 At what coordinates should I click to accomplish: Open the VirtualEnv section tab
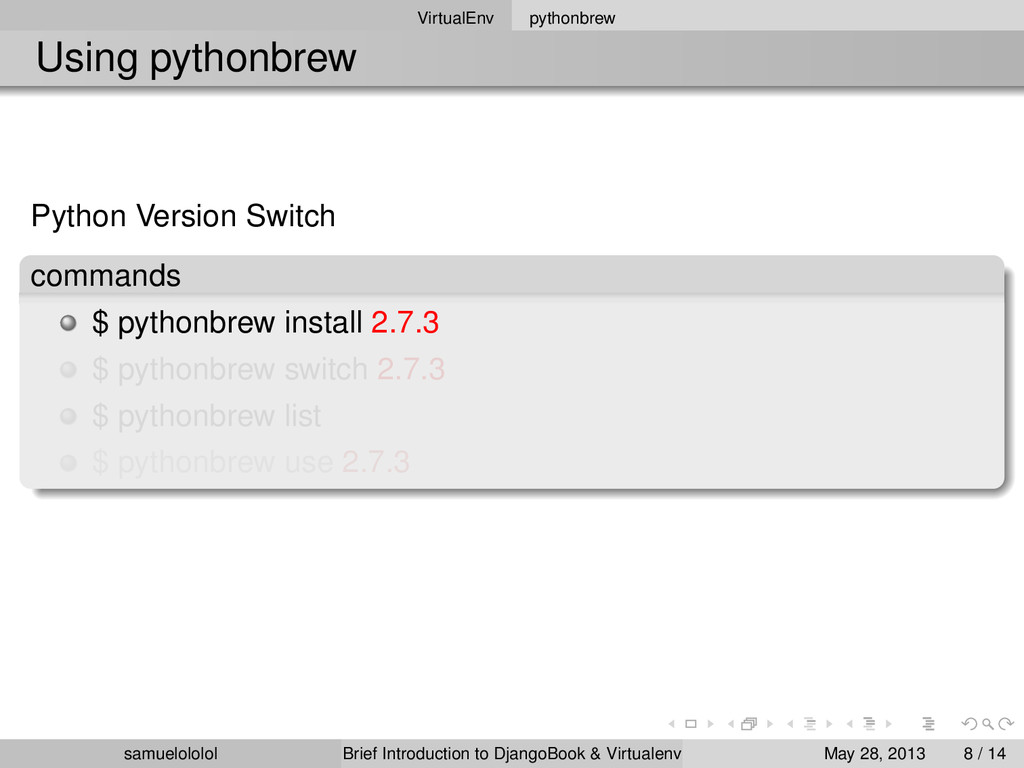[x=455, y=18]
